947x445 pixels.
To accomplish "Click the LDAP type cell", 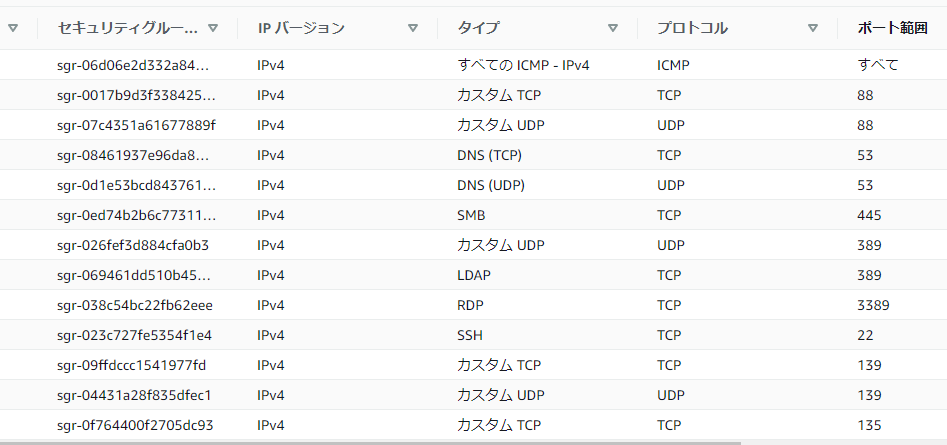I will (474, 275).
